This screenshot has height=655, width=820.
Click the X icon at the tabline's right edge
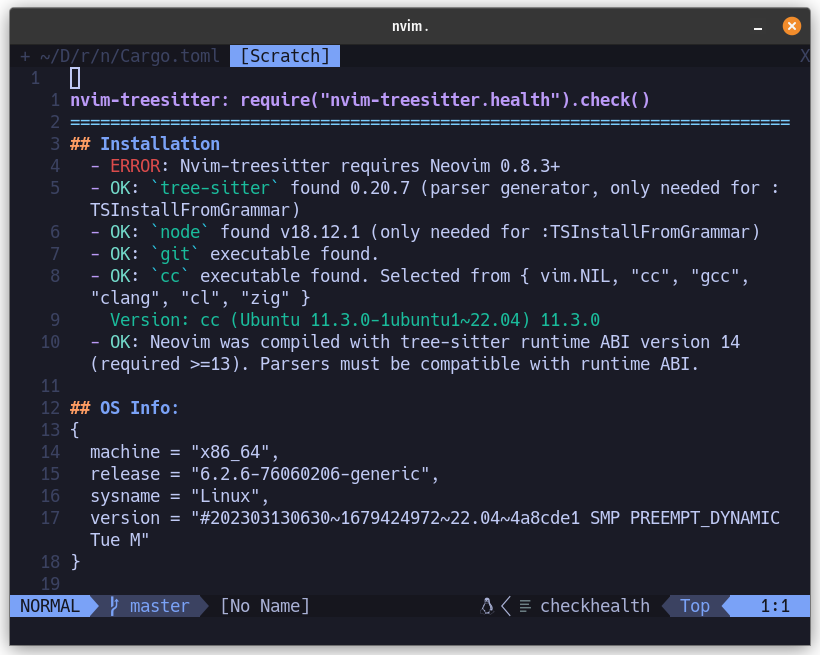pyautogui.click(x=806, y=56)
